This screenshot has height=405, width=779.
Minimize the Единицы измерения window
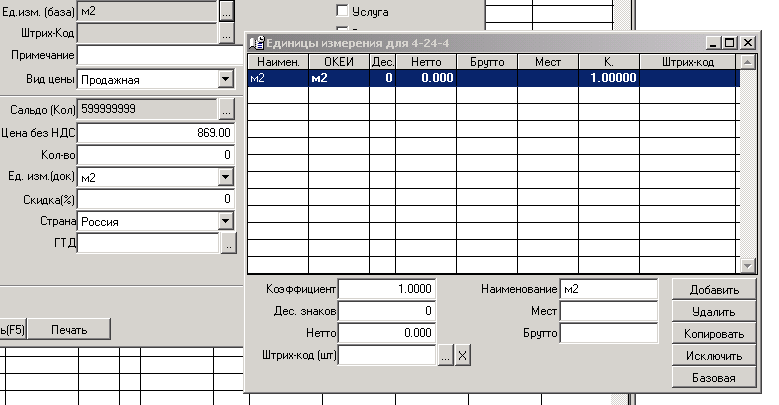point(713,43)
